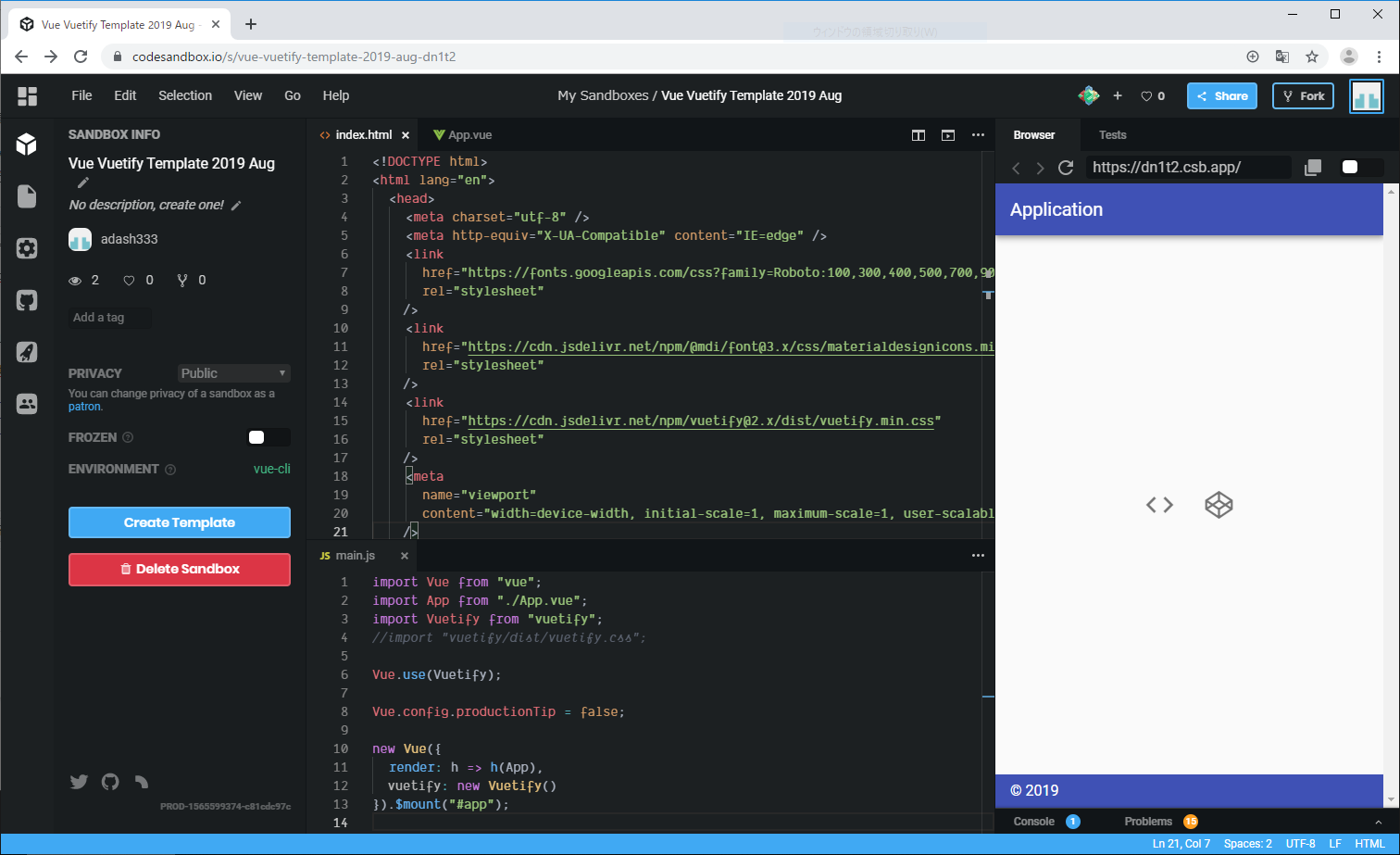1400x855 pixels.
Task: Click the pencil icon to edit sandbox title
Action: (83, 182)
